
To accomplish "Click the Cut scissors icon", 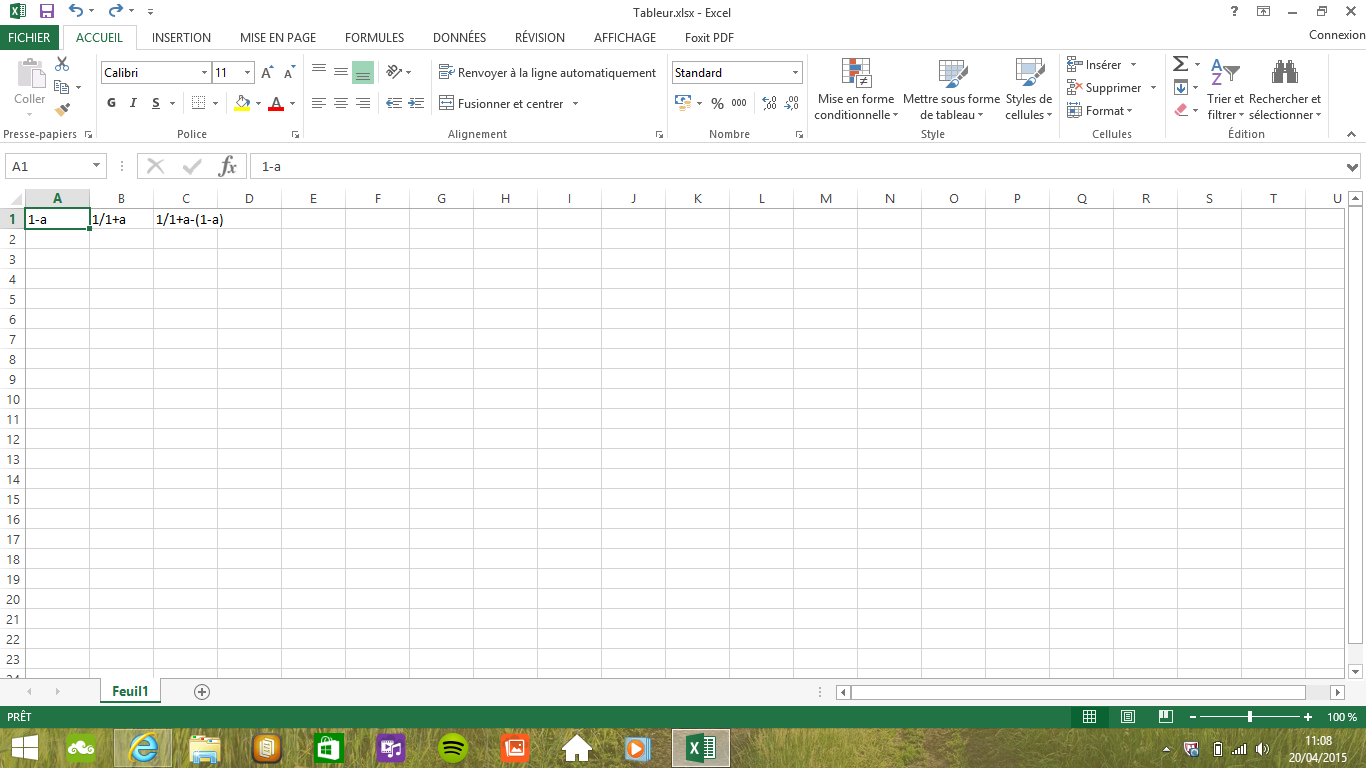I will [x=62, y=64].
